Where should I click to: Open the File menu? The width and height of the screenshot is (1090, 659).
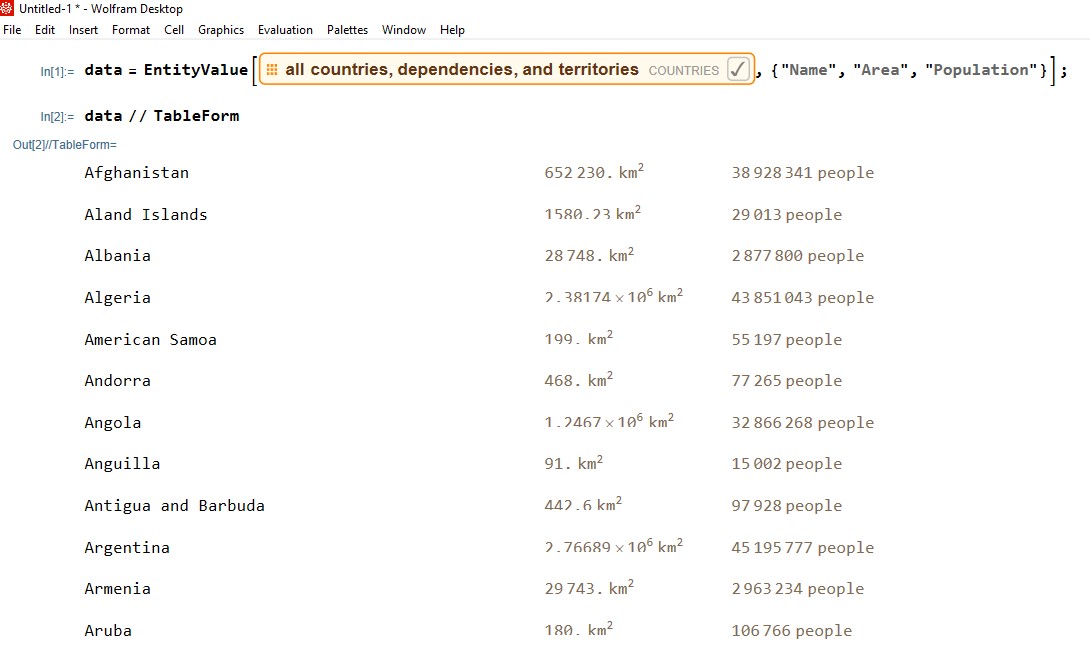(12, 30)
